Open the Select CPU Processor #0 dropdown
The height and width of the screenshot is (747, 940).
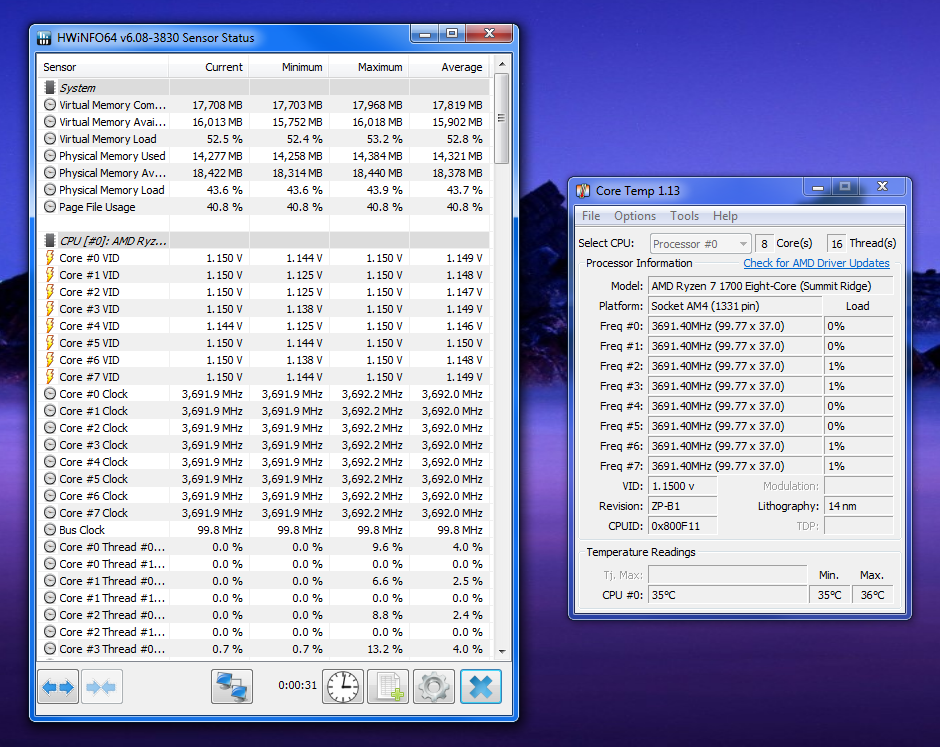(700, 244)
